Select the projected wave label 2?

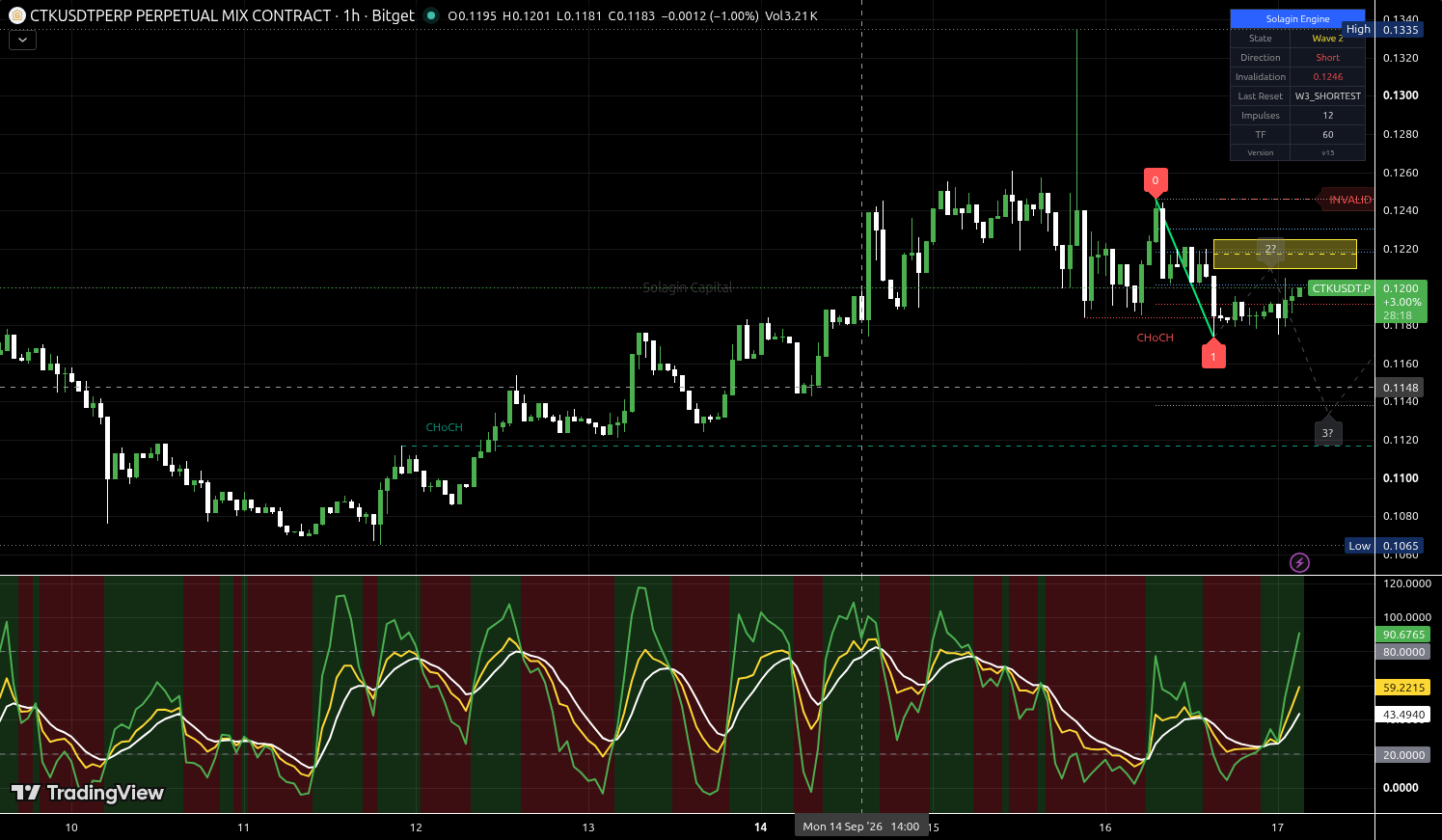pos(1270,250)
